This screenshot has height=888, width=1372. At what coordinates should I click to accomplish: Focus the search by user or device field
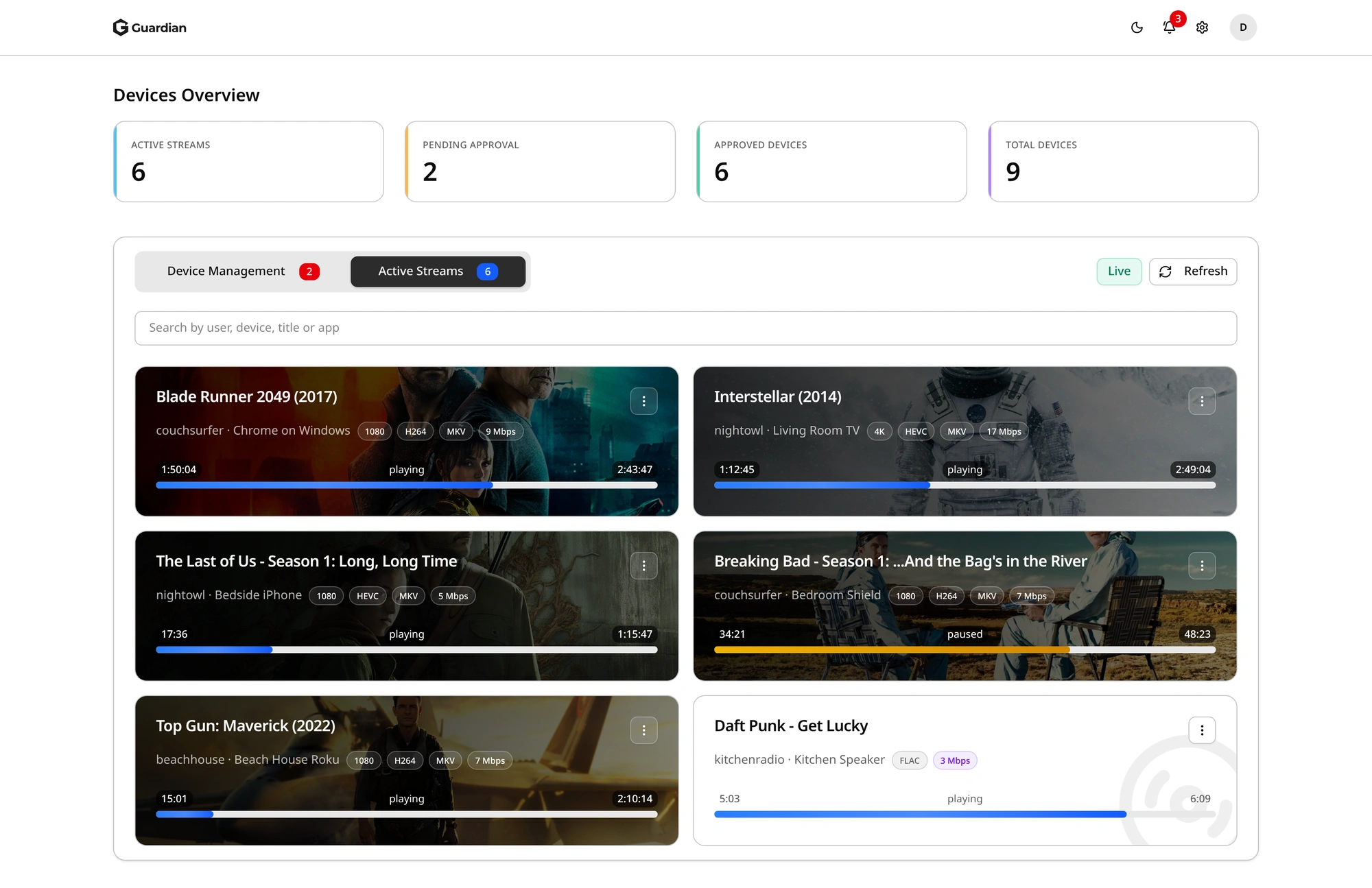685,328
